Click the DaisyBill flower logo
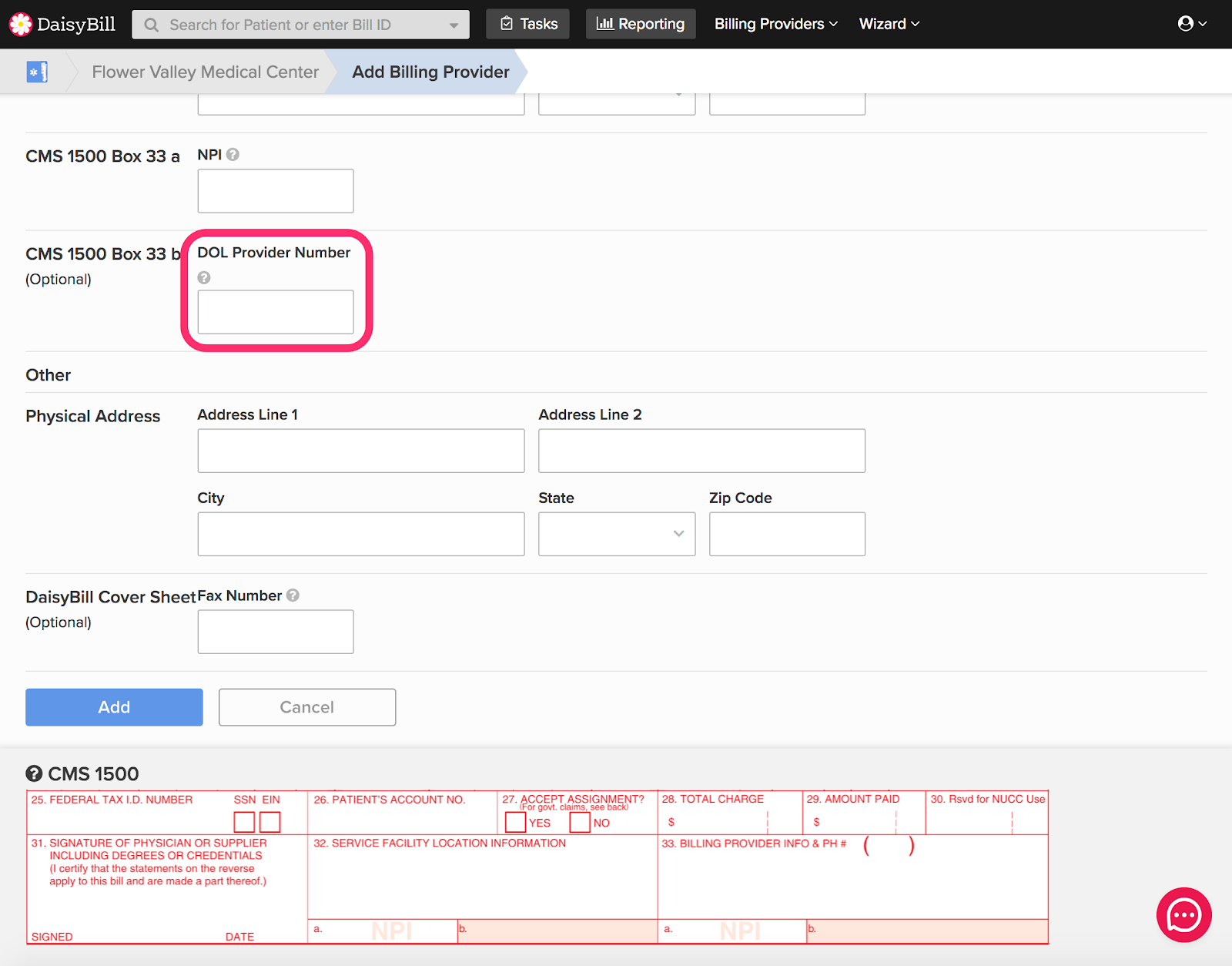The image size is (1232, 966). tap(21, 25)
